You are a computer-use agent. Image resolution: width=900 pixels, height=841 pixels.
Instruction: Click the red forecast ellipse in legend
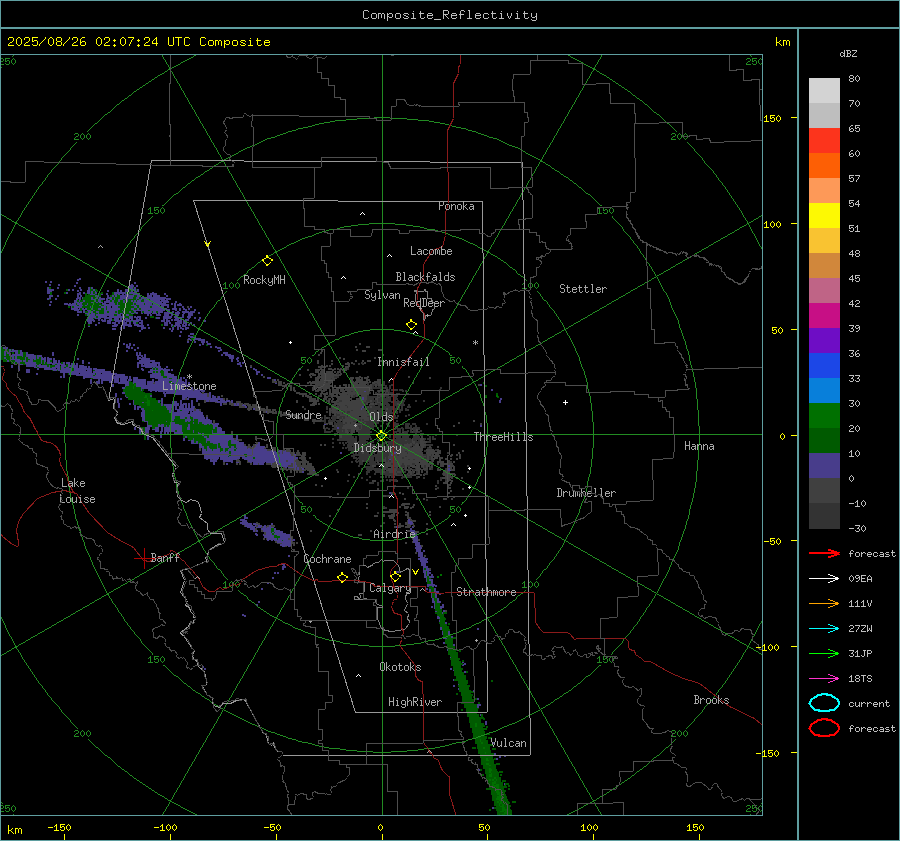click(824, 728)
